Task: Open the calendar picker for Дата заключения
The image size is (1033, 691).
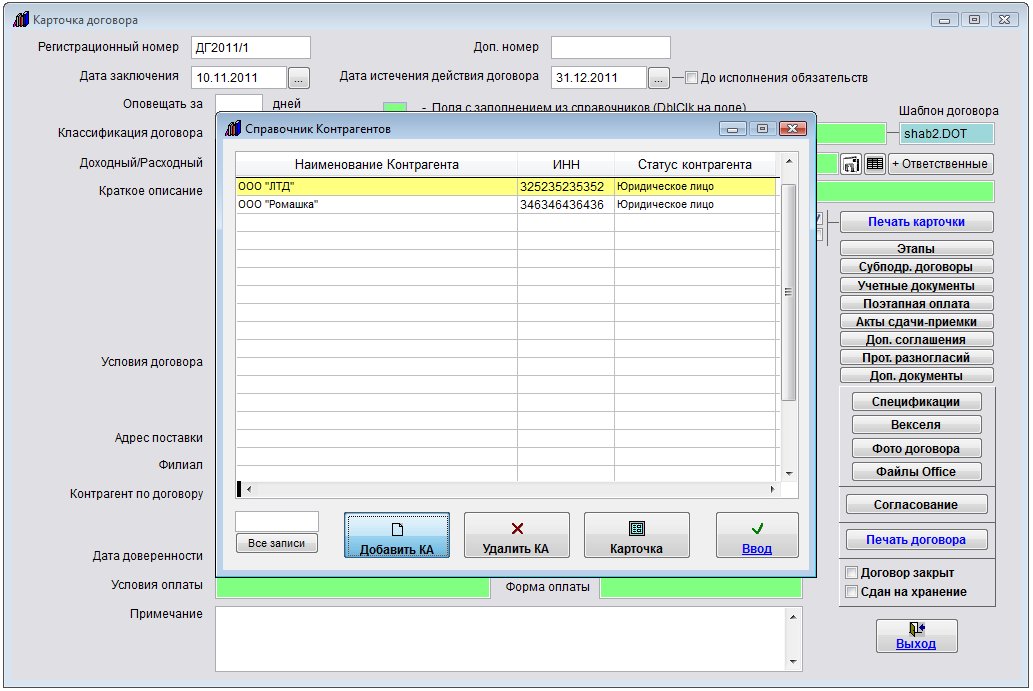Action: [298, 78]
